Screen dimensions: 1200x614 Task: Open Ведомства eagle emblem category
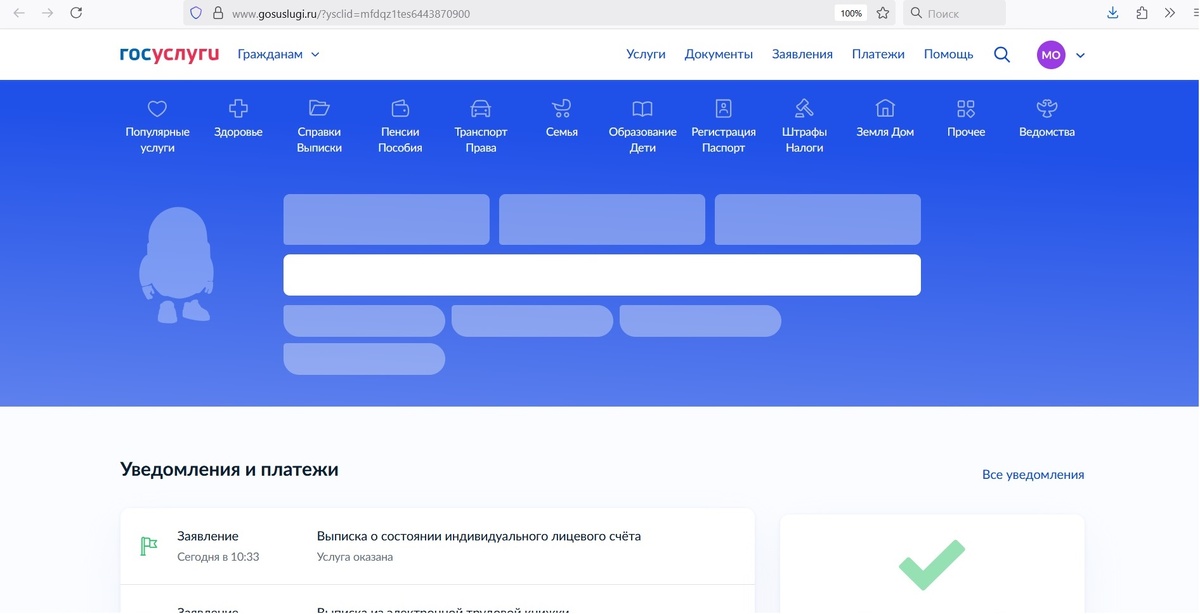[1047, 118]
